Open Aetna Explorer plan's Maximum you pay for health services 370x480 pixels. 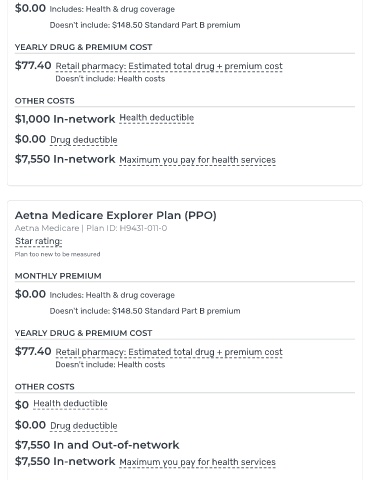[197, 462]
